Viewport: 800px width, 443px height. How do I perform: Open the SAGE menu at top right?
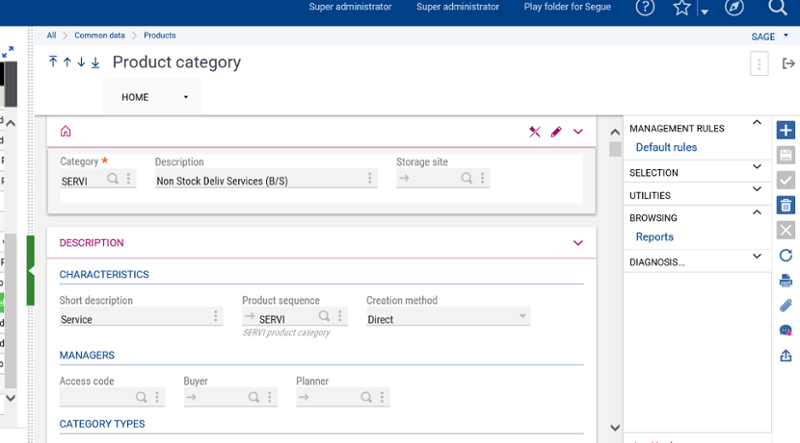pos(767,37)
